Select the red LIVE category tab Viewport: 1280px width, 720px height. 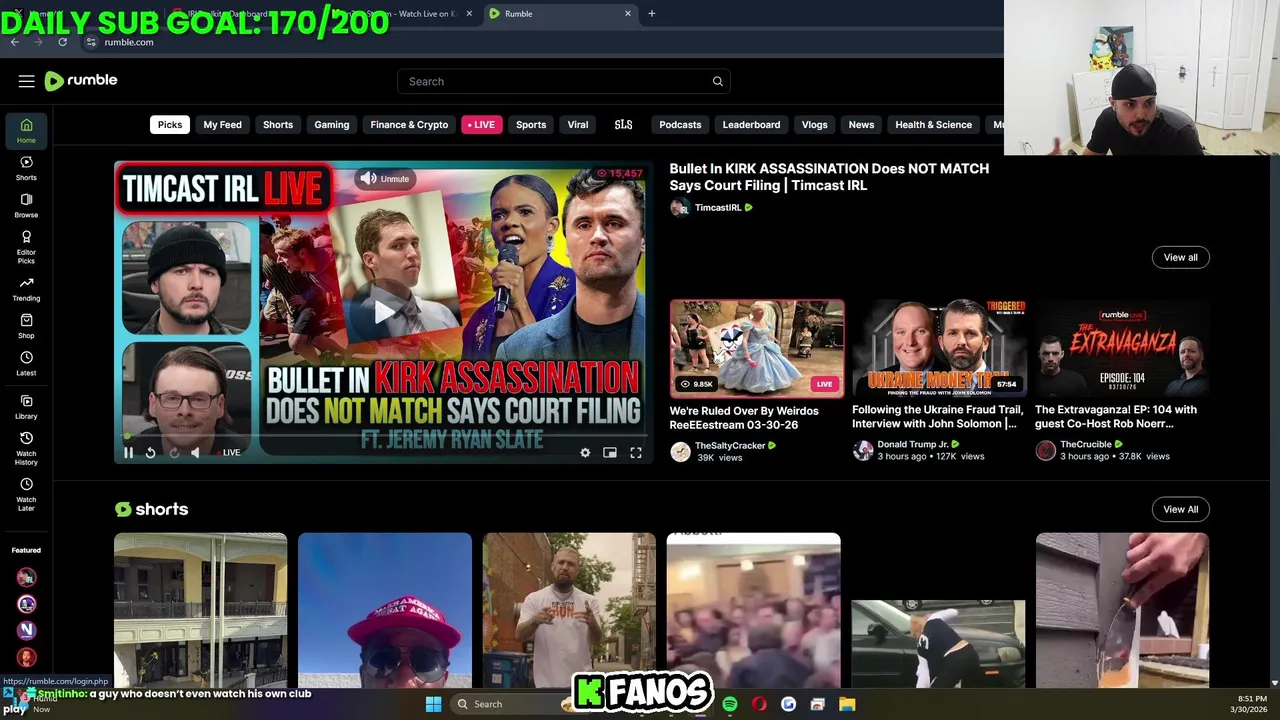point(481,124)
